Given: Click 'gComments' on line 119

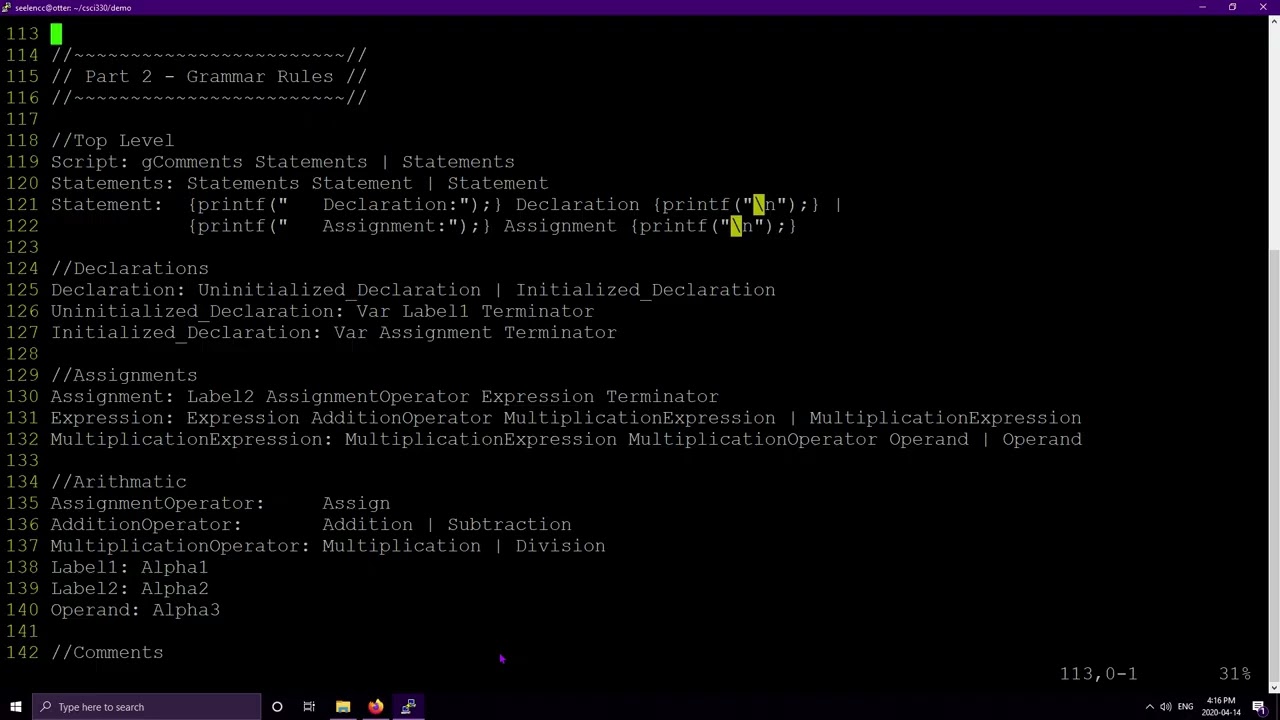Looking at the screenshot, I should click(192, 162).
